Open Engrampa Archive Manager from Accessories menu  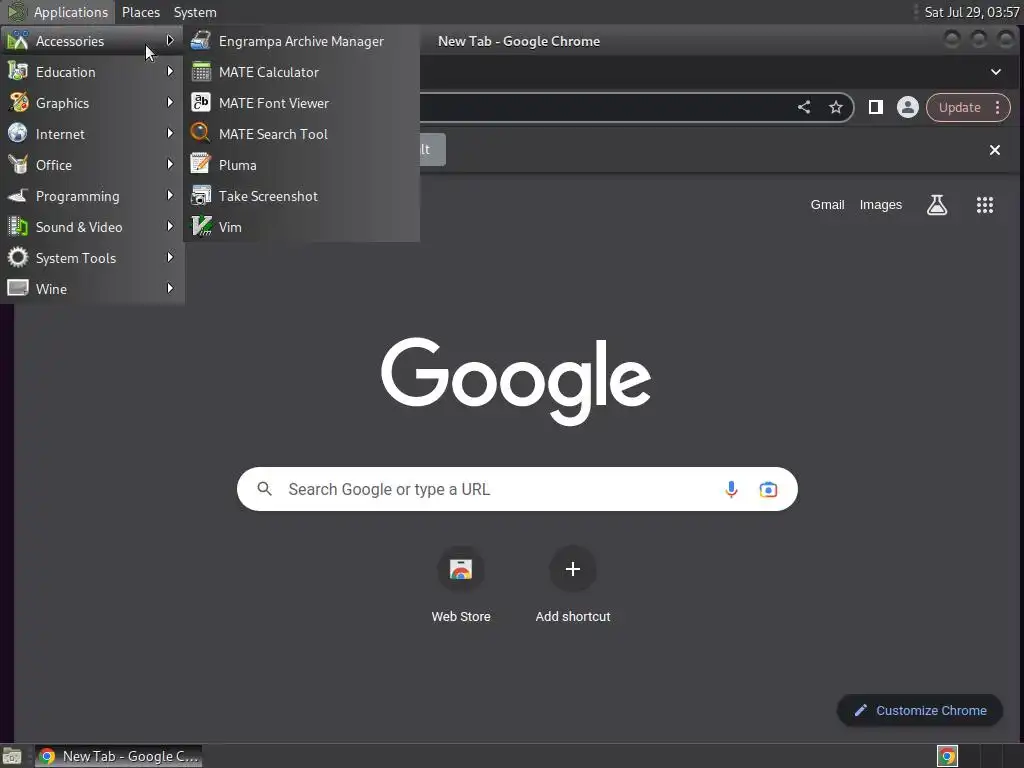(x=301, y=41)
